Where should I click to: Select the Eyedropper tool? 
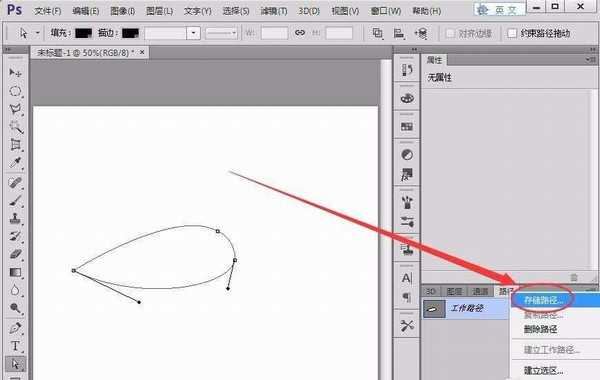click(15, 163)
